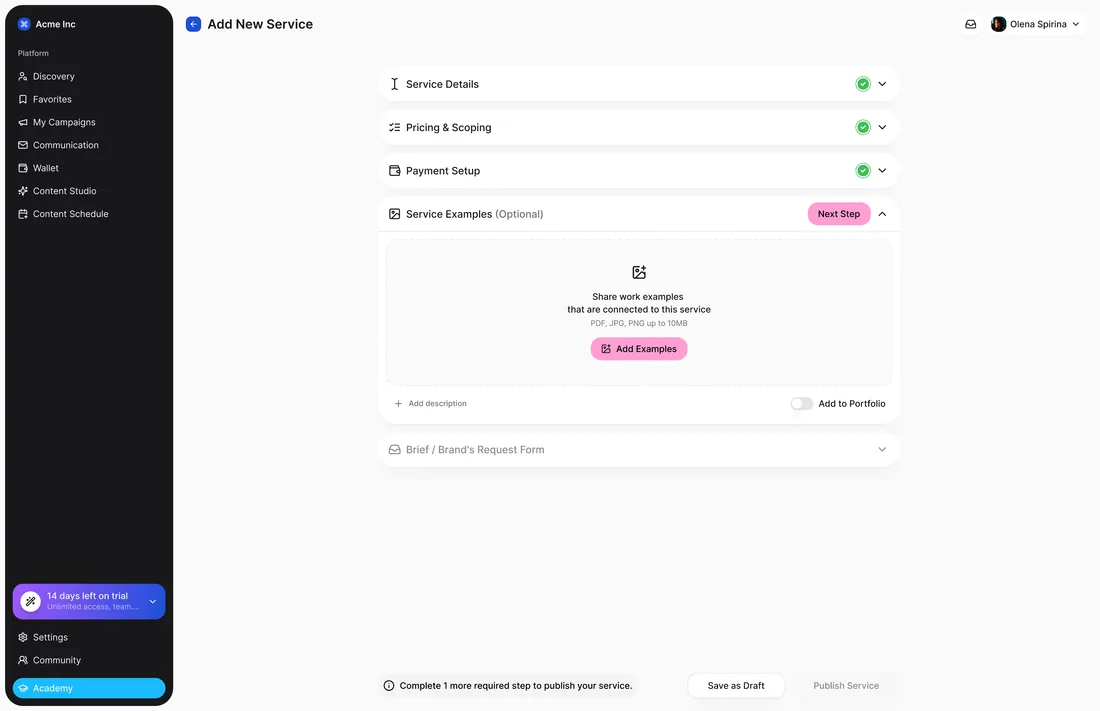Click the My Campaigns megaphone icon

(x=22, y=122)
